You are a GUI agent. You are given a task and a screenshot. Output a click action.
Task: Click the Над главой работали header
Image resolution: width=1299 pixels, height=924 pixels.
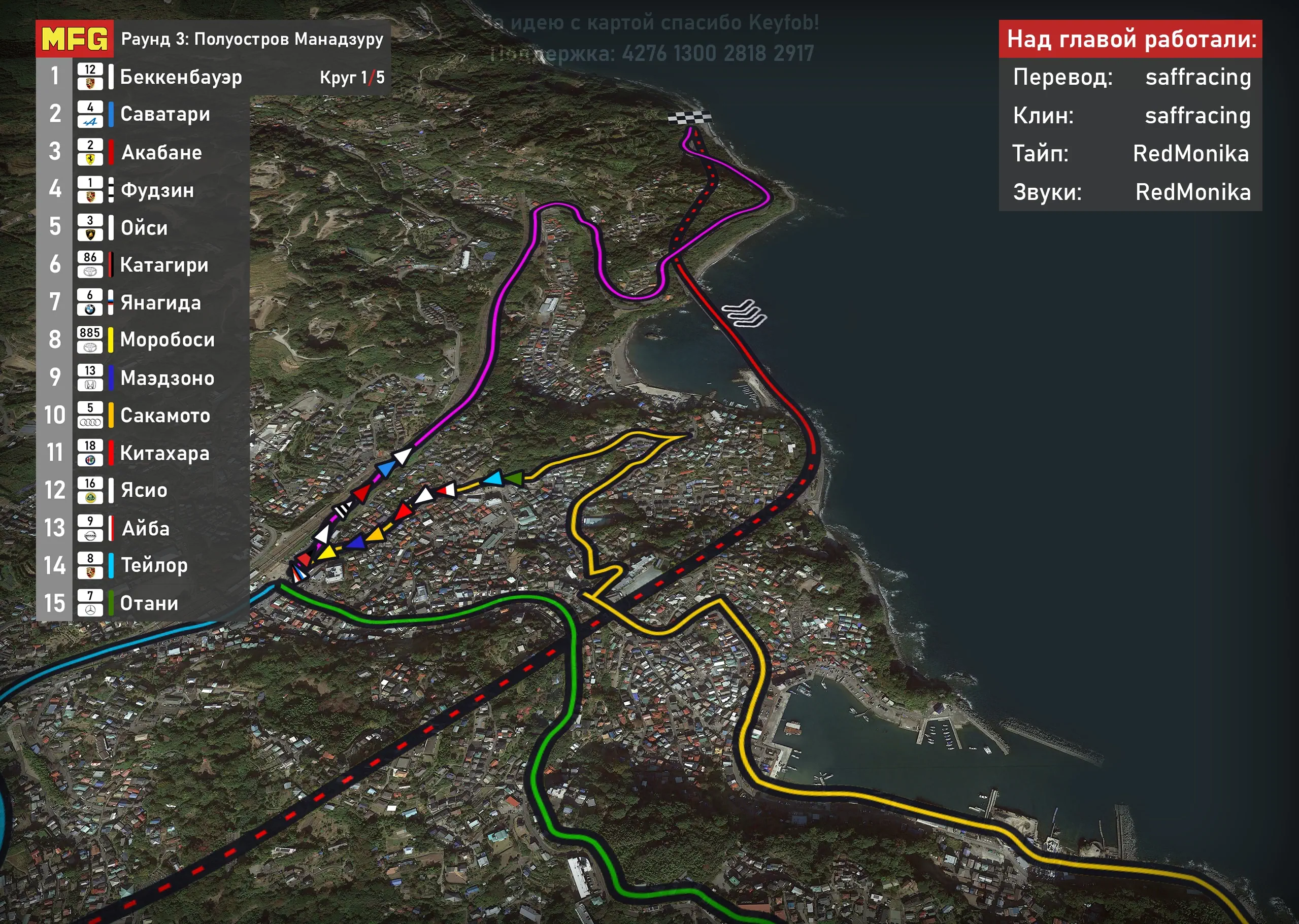click(x=1130, y=39)
